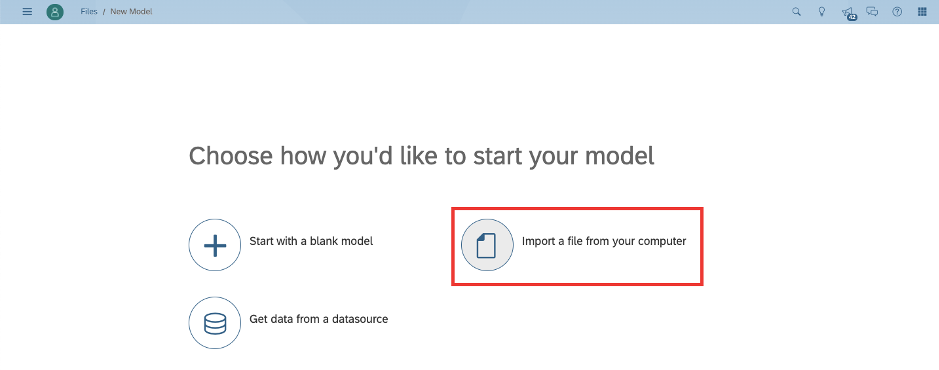The width and height of the screenshot is (939, 370).
Task: Select the New Model breadcrumb
Action: click(x=131, y=11)
